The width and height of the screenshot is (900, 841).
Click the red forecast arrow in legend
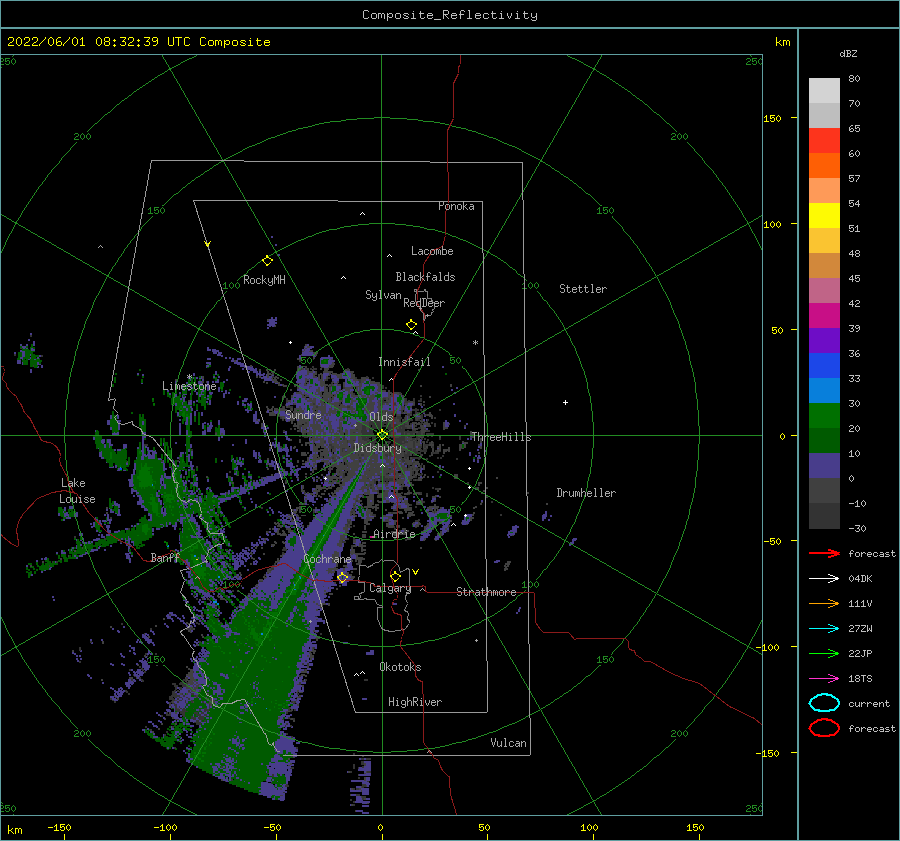(x=824, y=553)
